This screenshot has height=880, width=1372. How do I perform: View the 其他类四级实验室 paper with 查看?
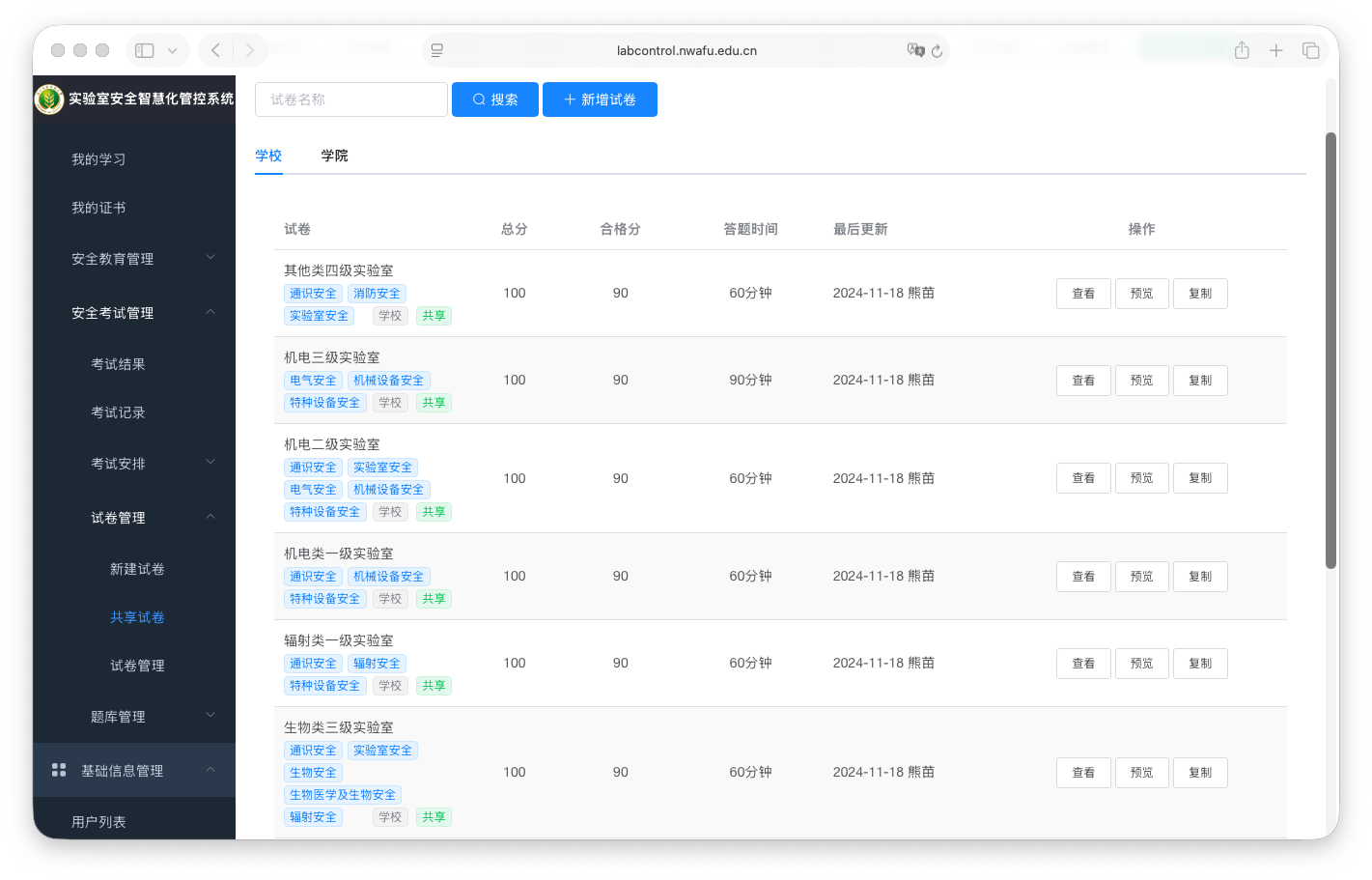1083,294
